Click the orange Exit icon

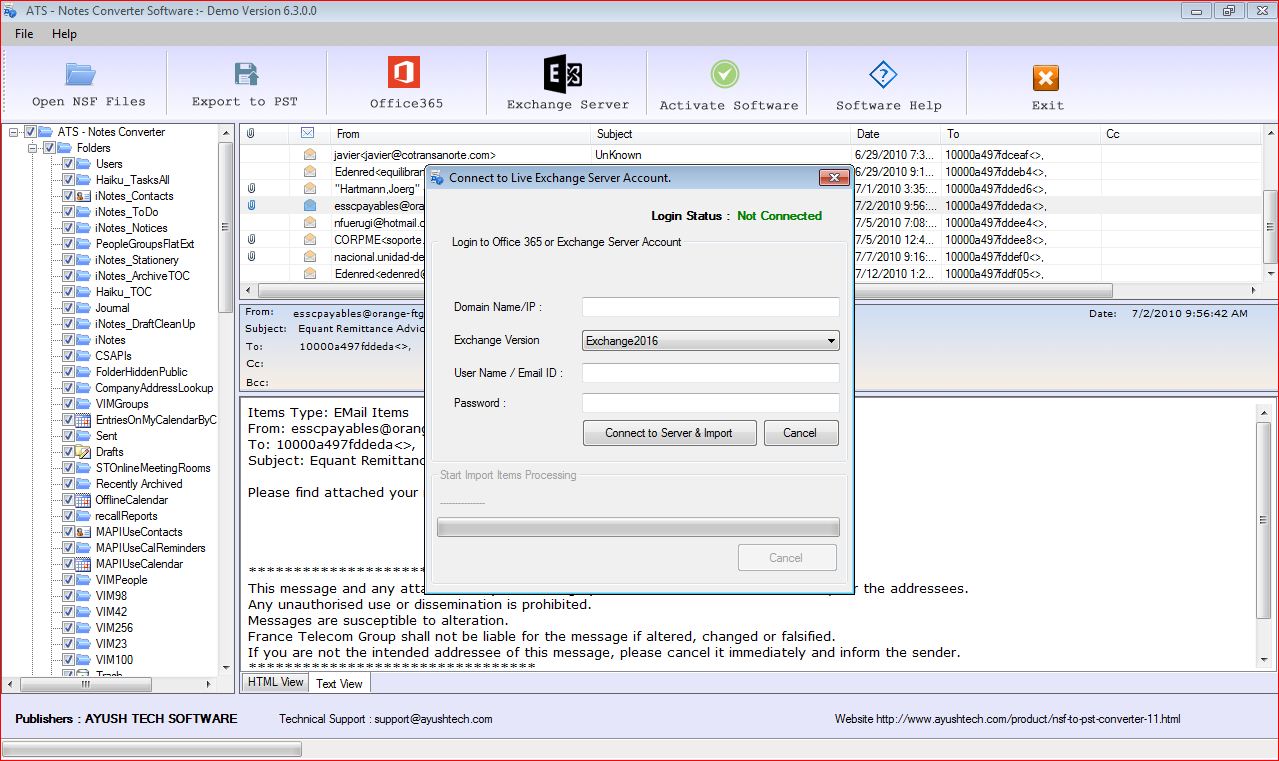pyautogui.click(x=1046, y=78)
